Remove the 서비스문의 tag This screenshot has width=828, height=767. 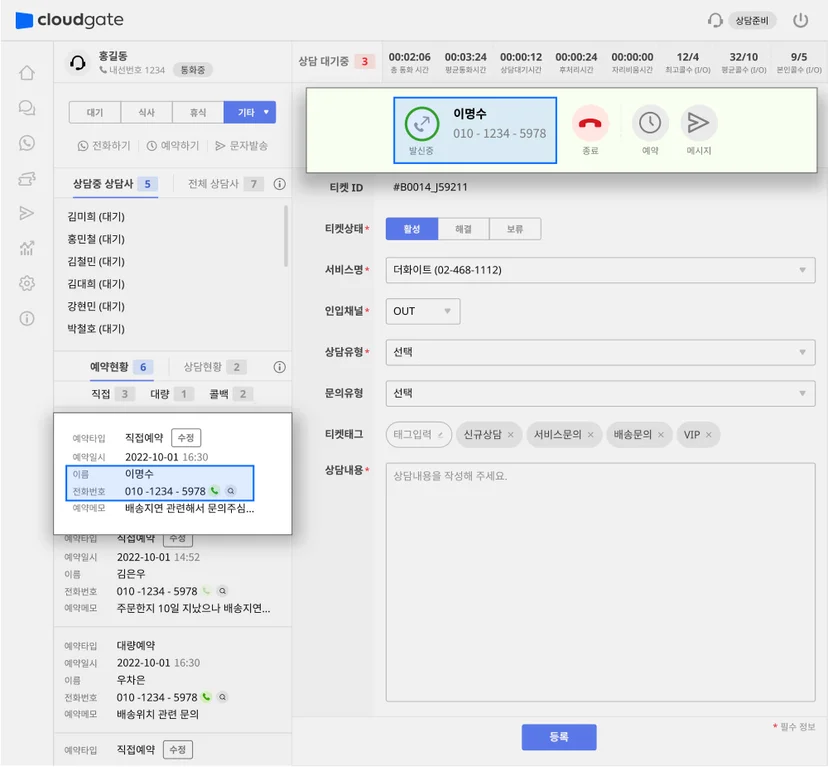(590, 435)
